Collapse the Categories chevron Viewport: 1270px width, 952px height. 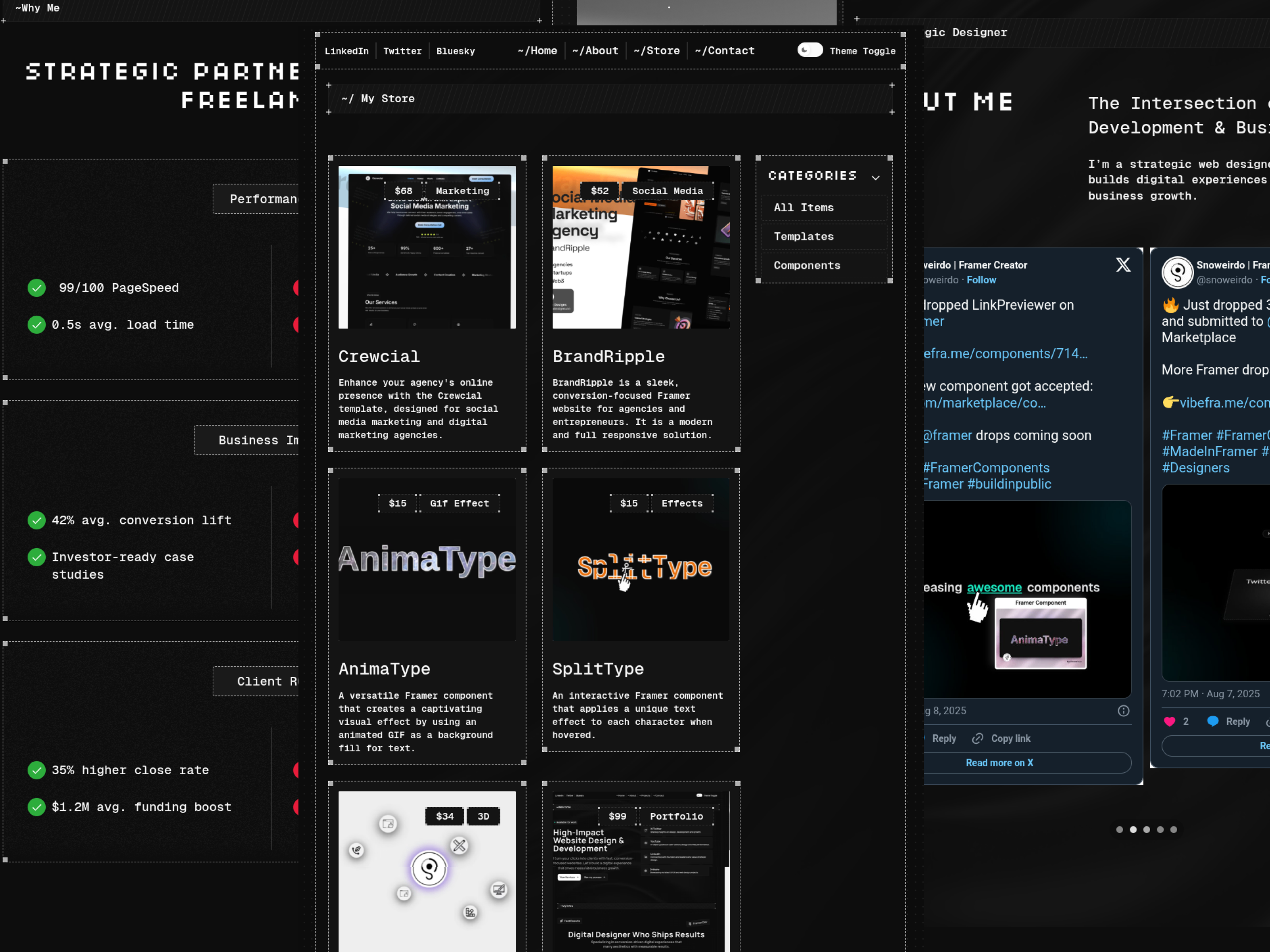(876, 177)
